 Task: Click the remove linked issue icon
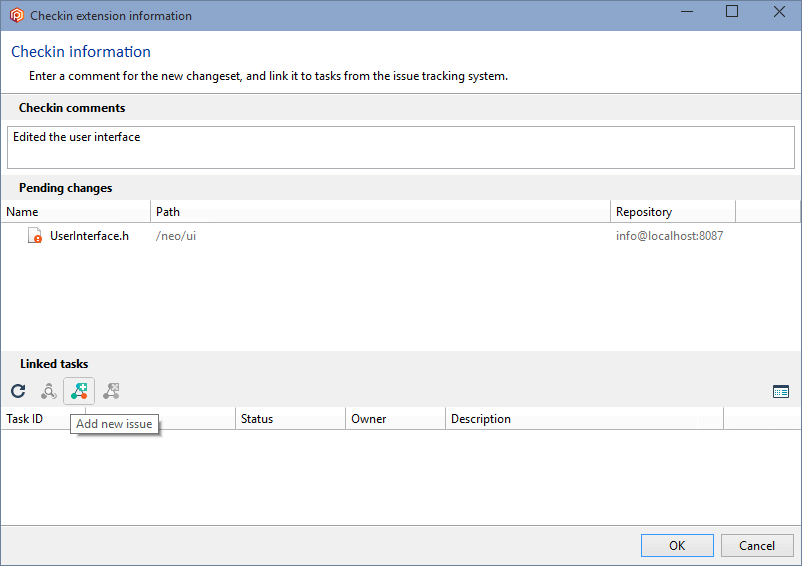(x=111, y=392)
